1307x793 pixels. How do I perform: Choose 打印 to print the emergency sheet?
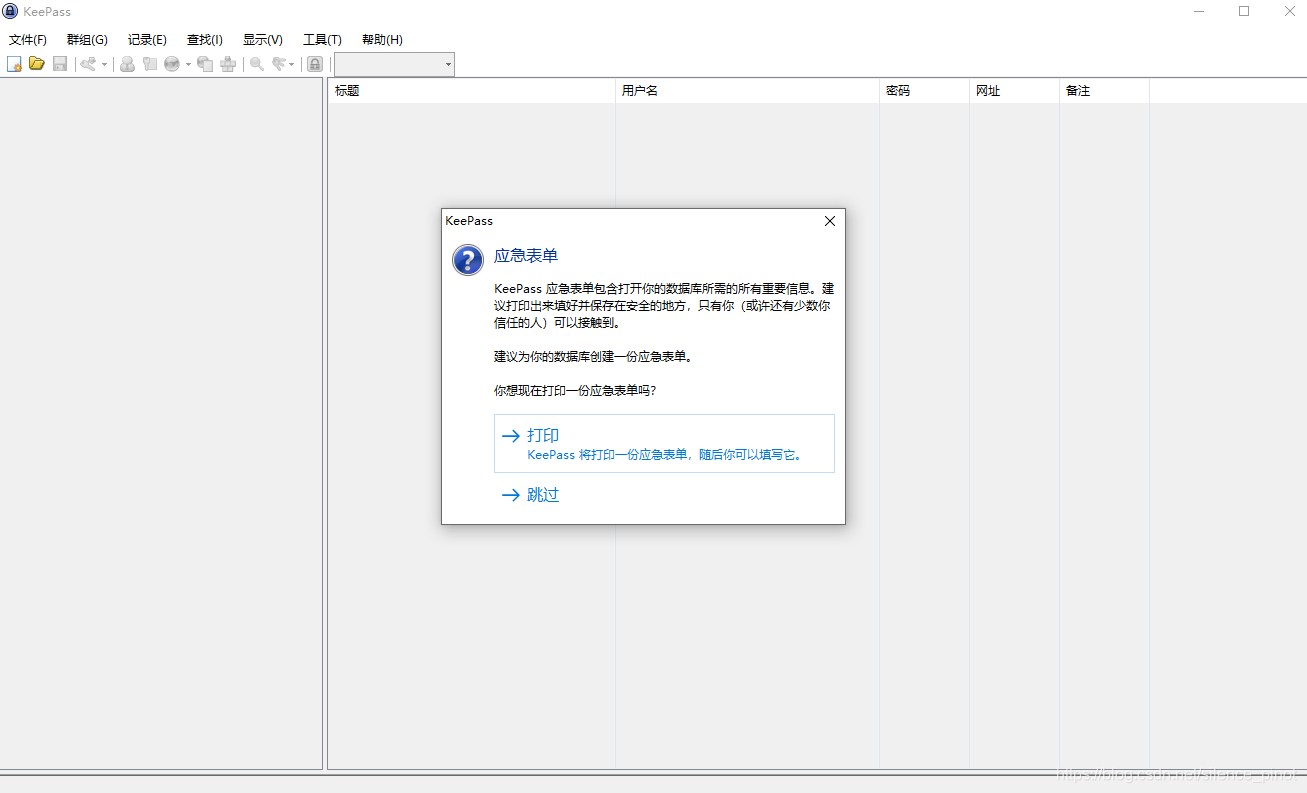[x=664, y=443]
